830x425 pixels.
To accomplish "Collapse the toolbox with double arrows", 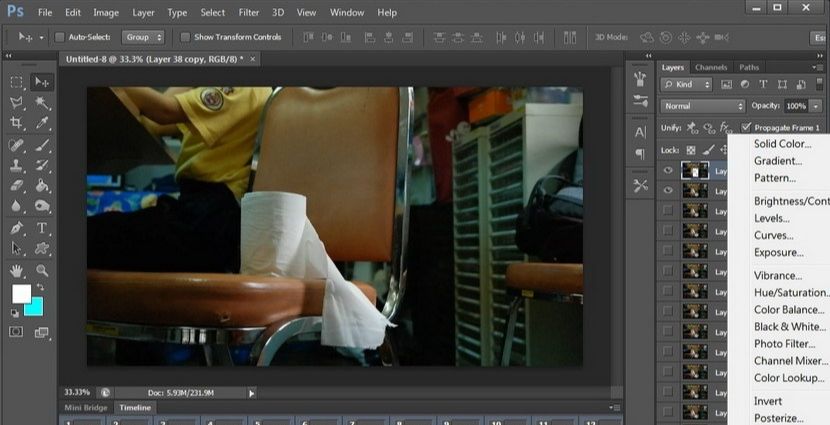I will (8, 55).
